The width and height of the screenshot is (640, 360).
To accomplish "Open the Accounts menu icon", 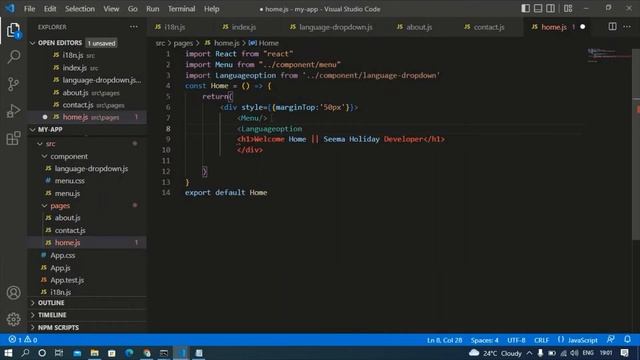I will coord(13,293).
